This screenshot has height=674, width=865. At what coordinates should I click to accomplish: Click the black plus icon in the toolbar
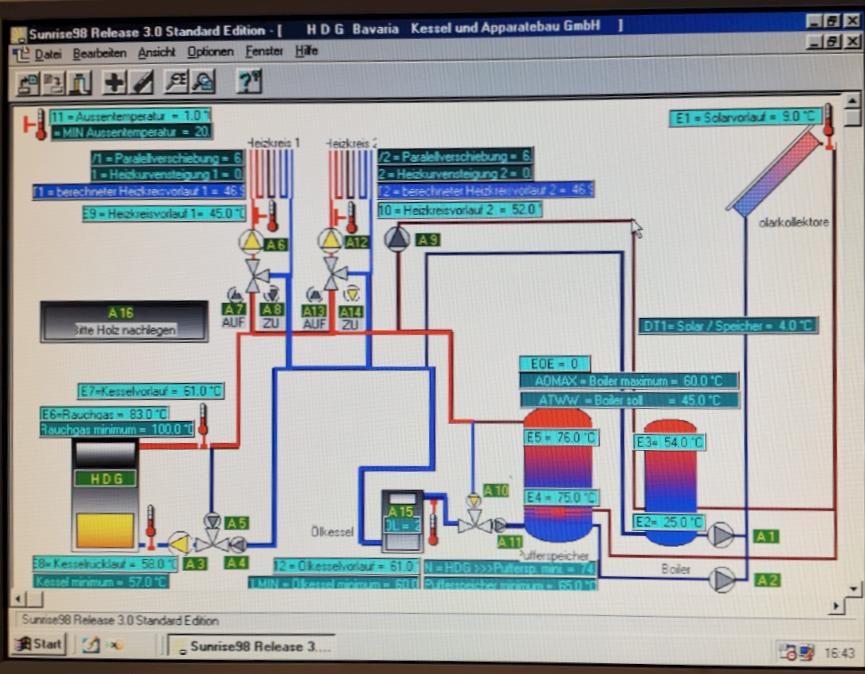pos(114,83)
